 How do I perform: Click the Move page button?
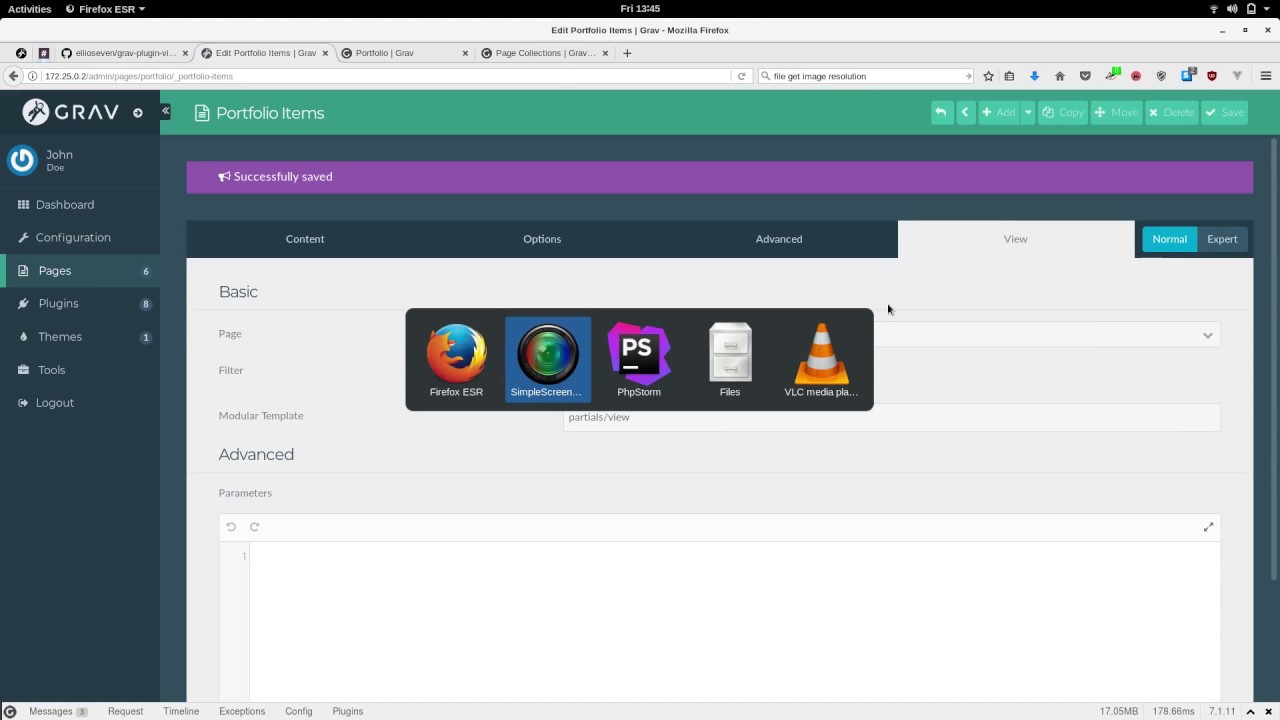click(x=1116, y=112)
